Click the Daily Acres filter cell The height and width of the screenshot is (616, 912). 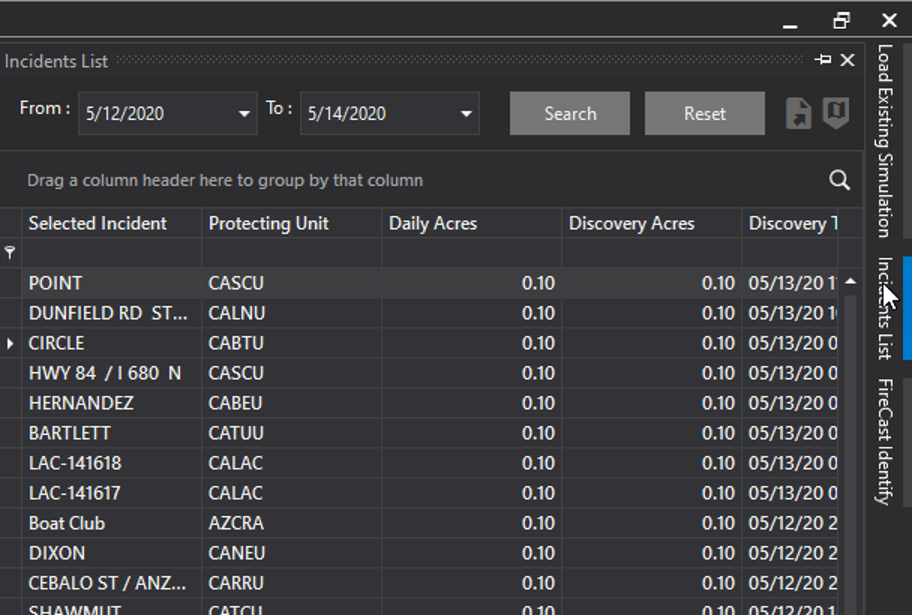[x=471, y=253]
